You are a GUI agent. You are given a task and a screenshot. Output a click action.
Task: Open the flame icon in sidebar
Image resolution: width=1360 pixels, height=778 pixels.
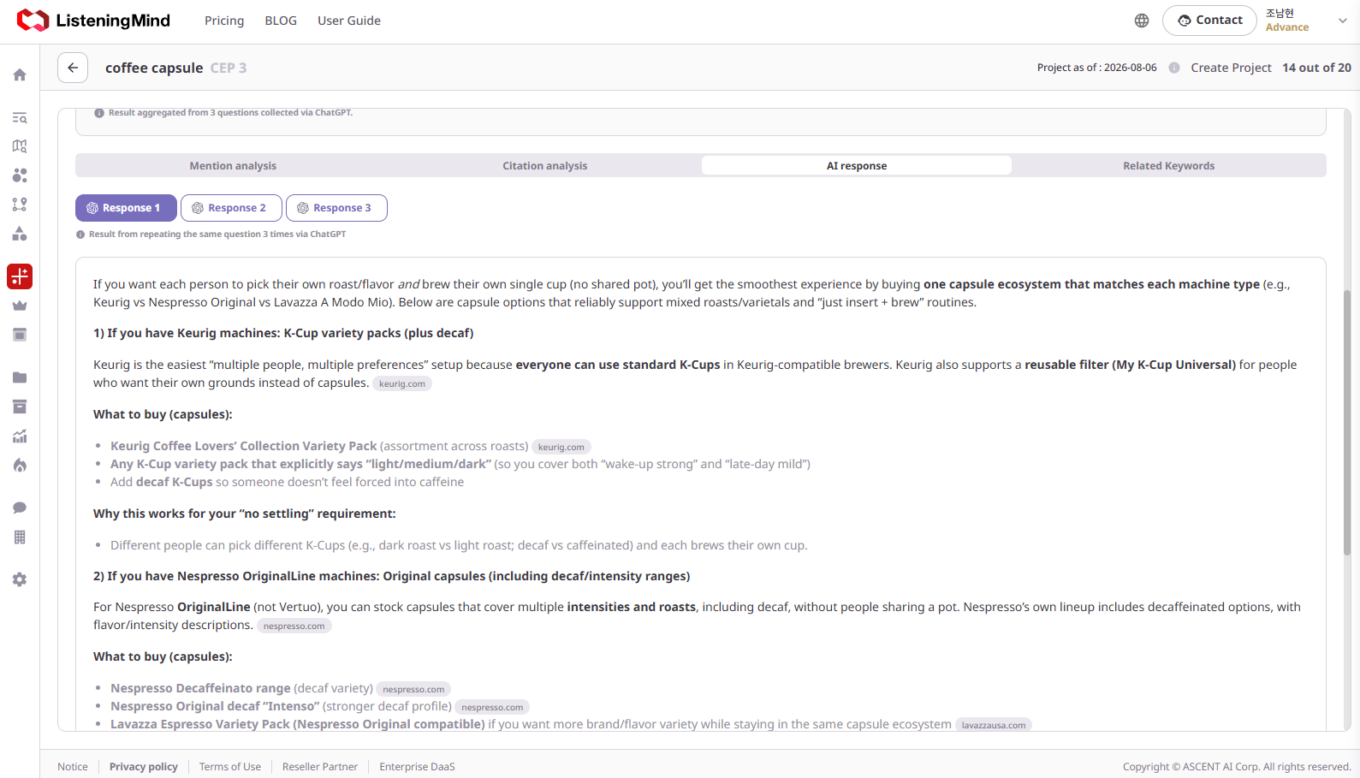tap(19, 465)
